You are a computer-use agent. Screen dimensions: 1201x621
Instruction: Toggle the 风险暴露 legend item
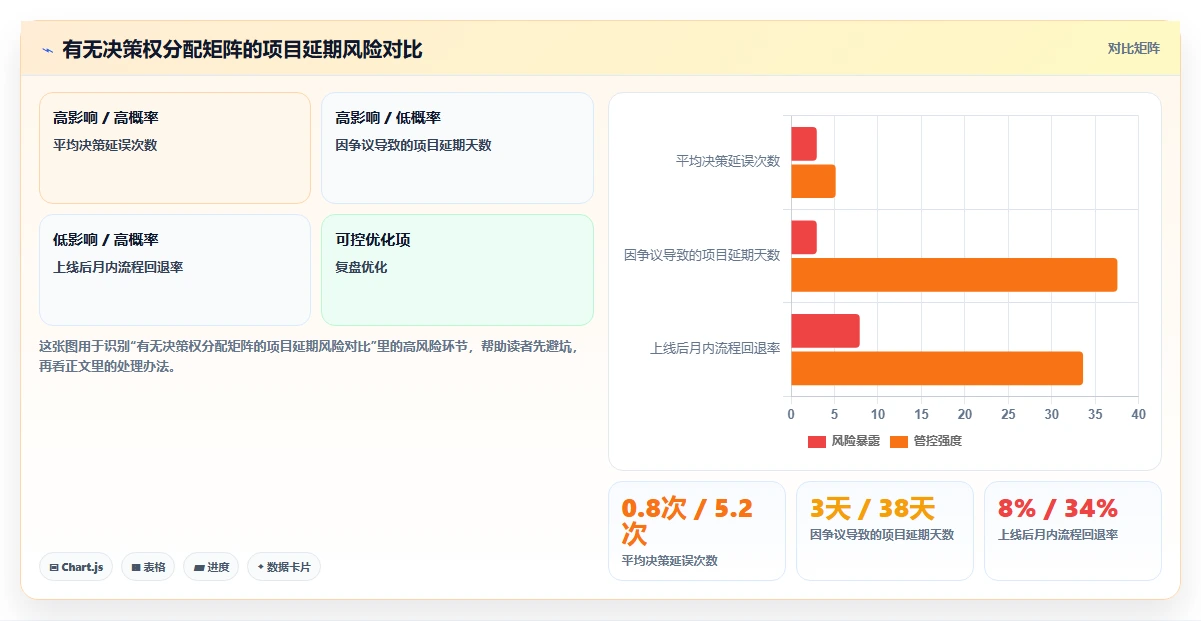tap(844, 441)
